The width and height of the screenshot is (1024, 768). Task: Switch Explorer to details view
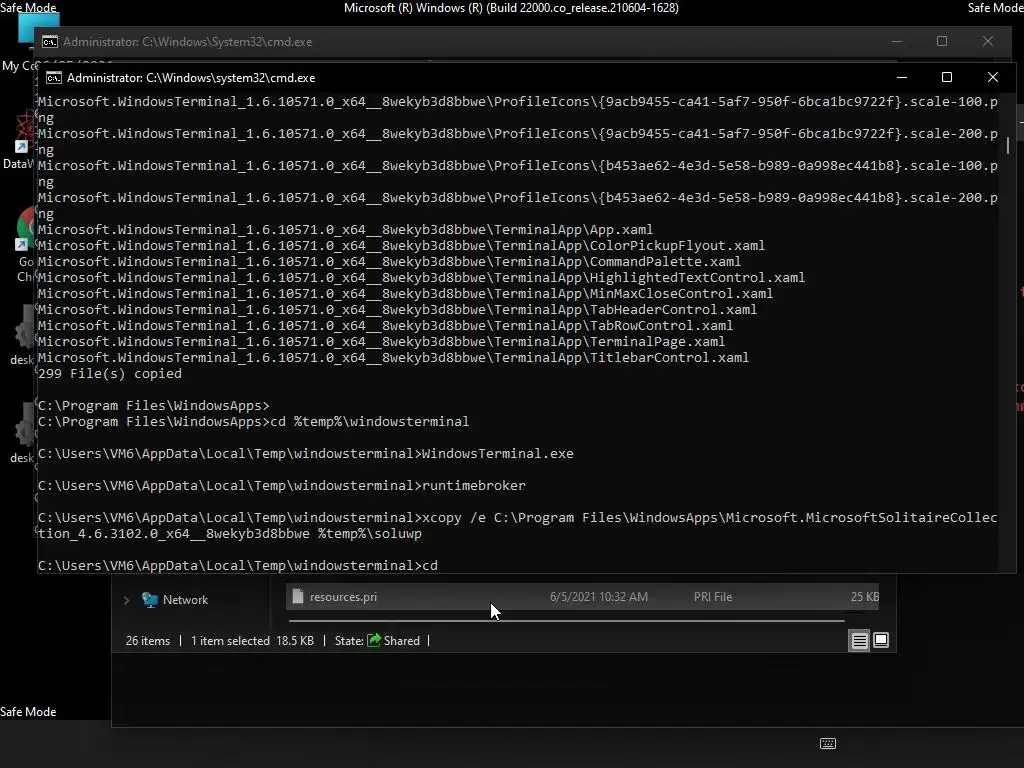coord(859,641)
